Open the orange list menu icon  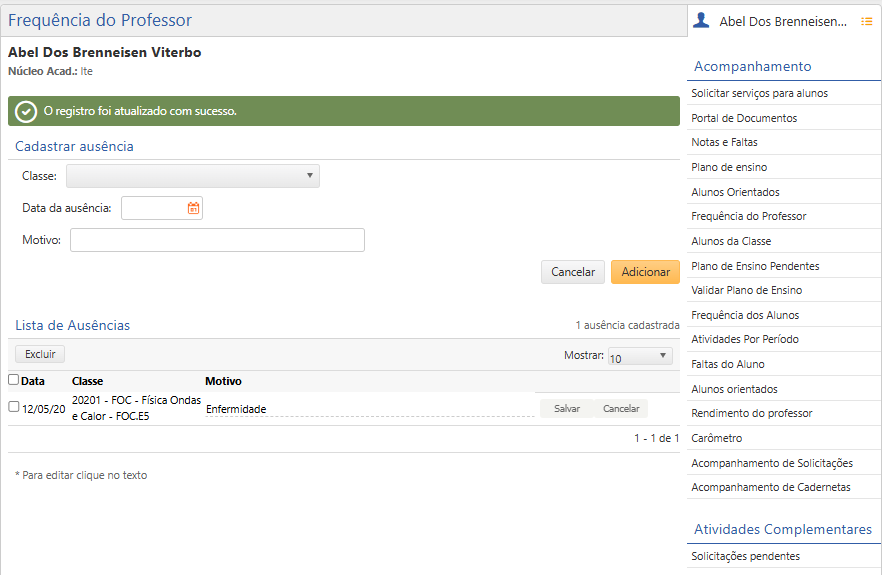pyautogui.click(x=866, y=21)
